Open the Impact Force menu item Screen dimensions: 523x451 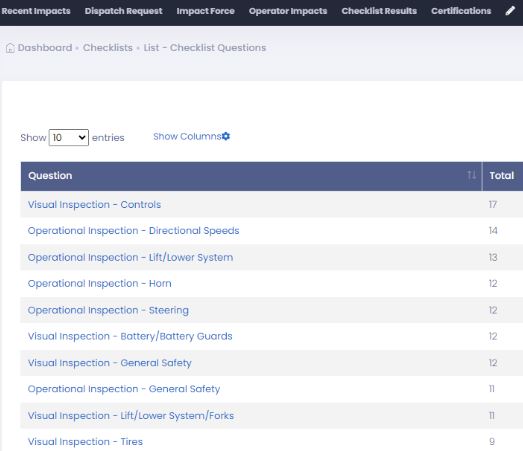pyautogui.click(x=205, y=11)
